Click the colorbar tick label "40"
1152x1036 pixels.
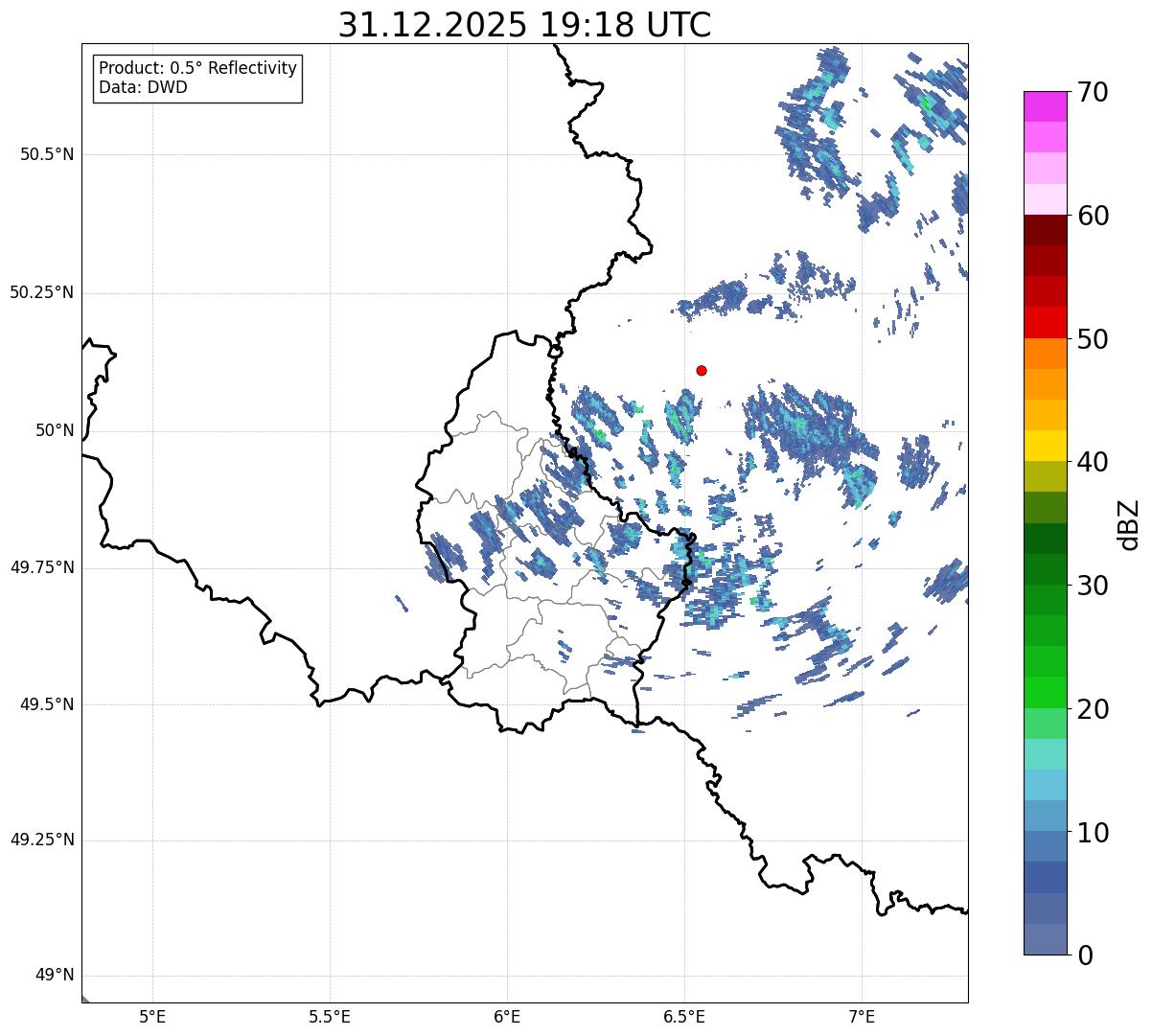pyautogui.click(x=1093, y=462)
